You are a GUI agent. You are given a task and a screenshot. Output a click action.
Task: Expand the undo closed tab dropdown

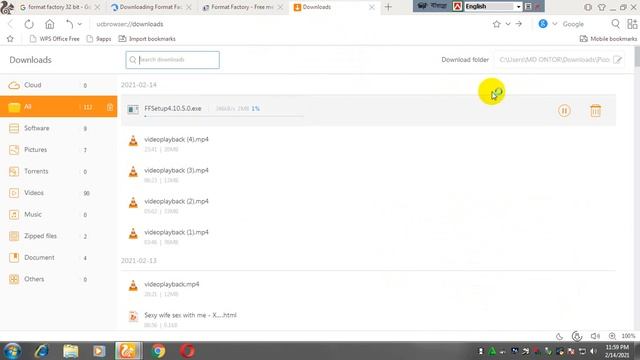[x=80, y=24]
